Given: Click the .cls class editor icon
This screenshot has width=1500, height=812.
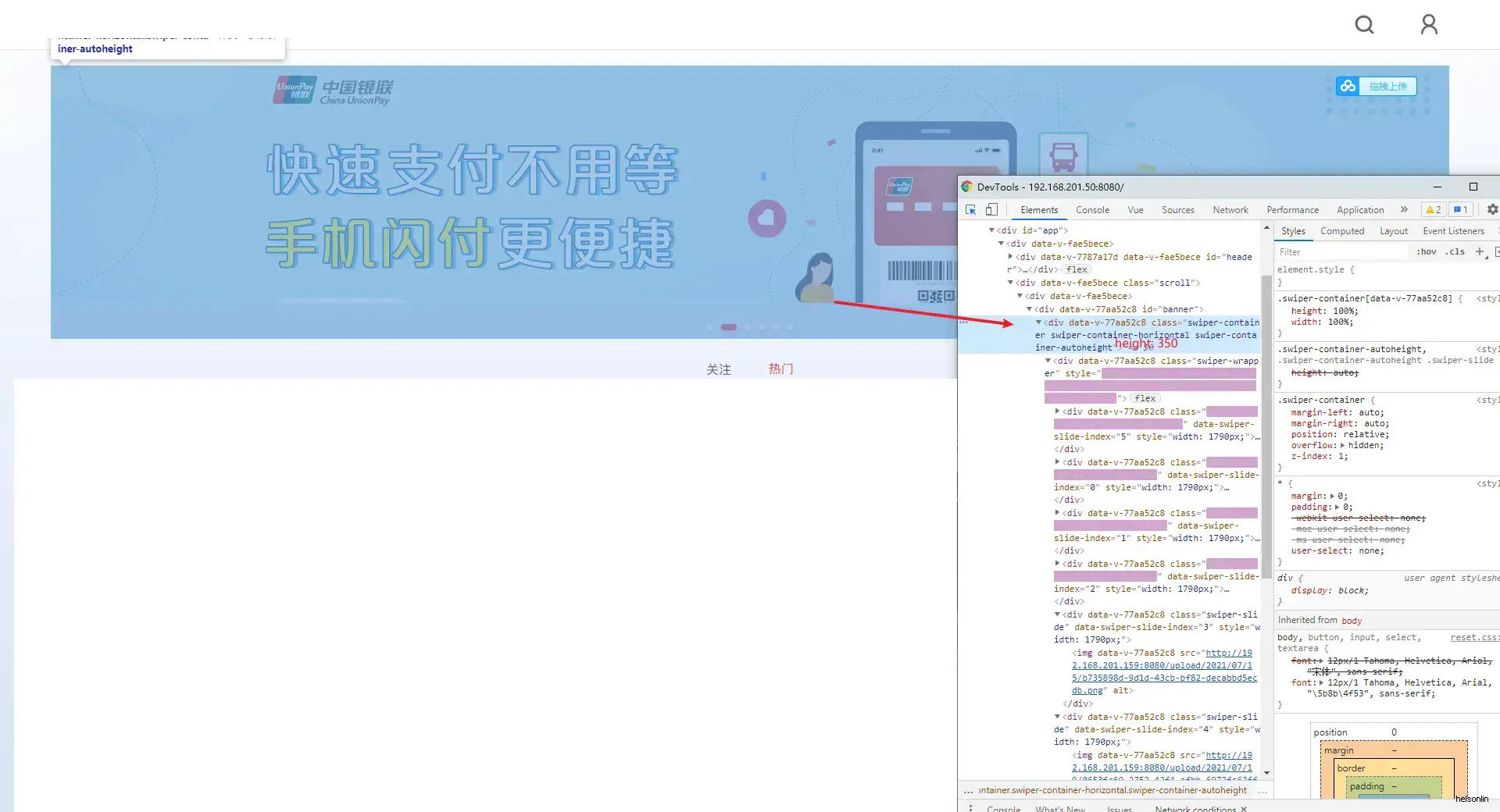Looking at the screenshot, I should click(x=1455, y=251).
